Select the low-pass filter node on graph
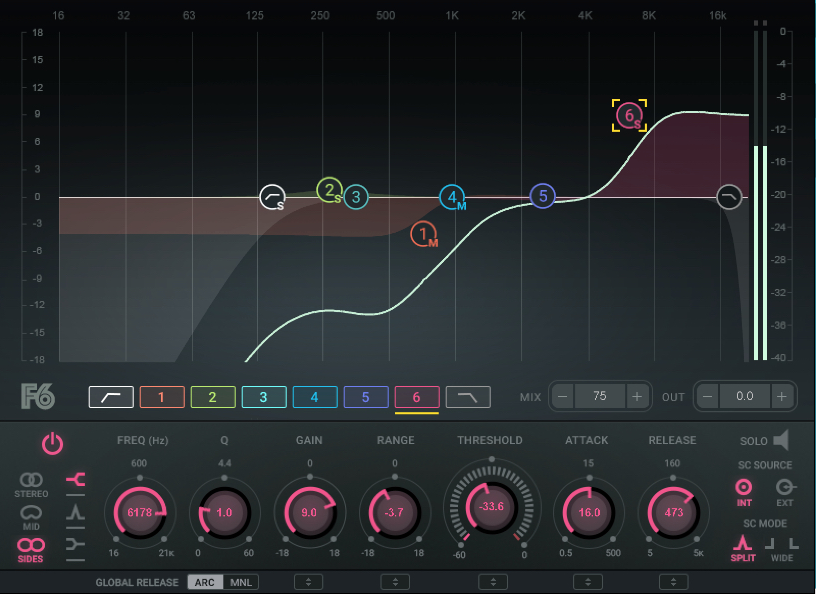Screen dimensions: 816x594 [x=730, y=196]
